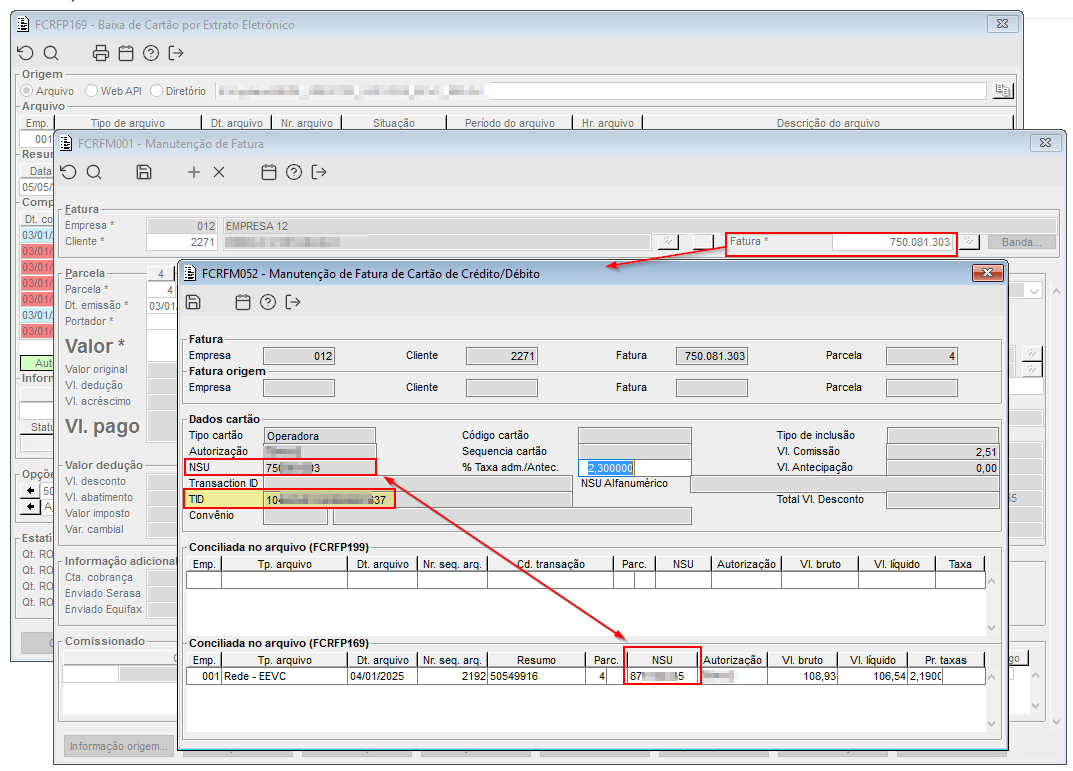The image size is (1073, 771).
Task: Click upper left-arrow button in Opções section
Action: [x=31, y=491]
